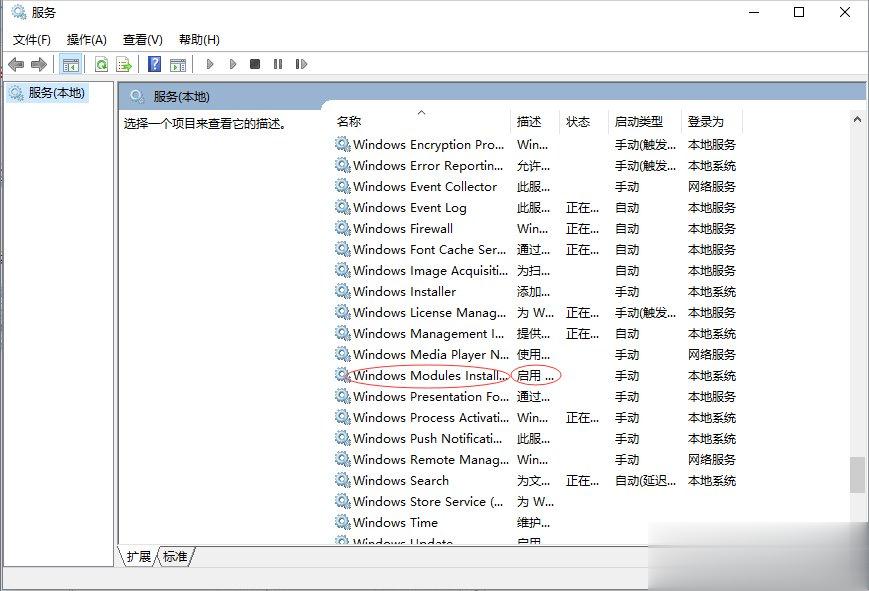This screenshot has height=591, width=869.
Task: Switch to the 扩展 tab
Action: pyautogui.click(x=138, y=556)
